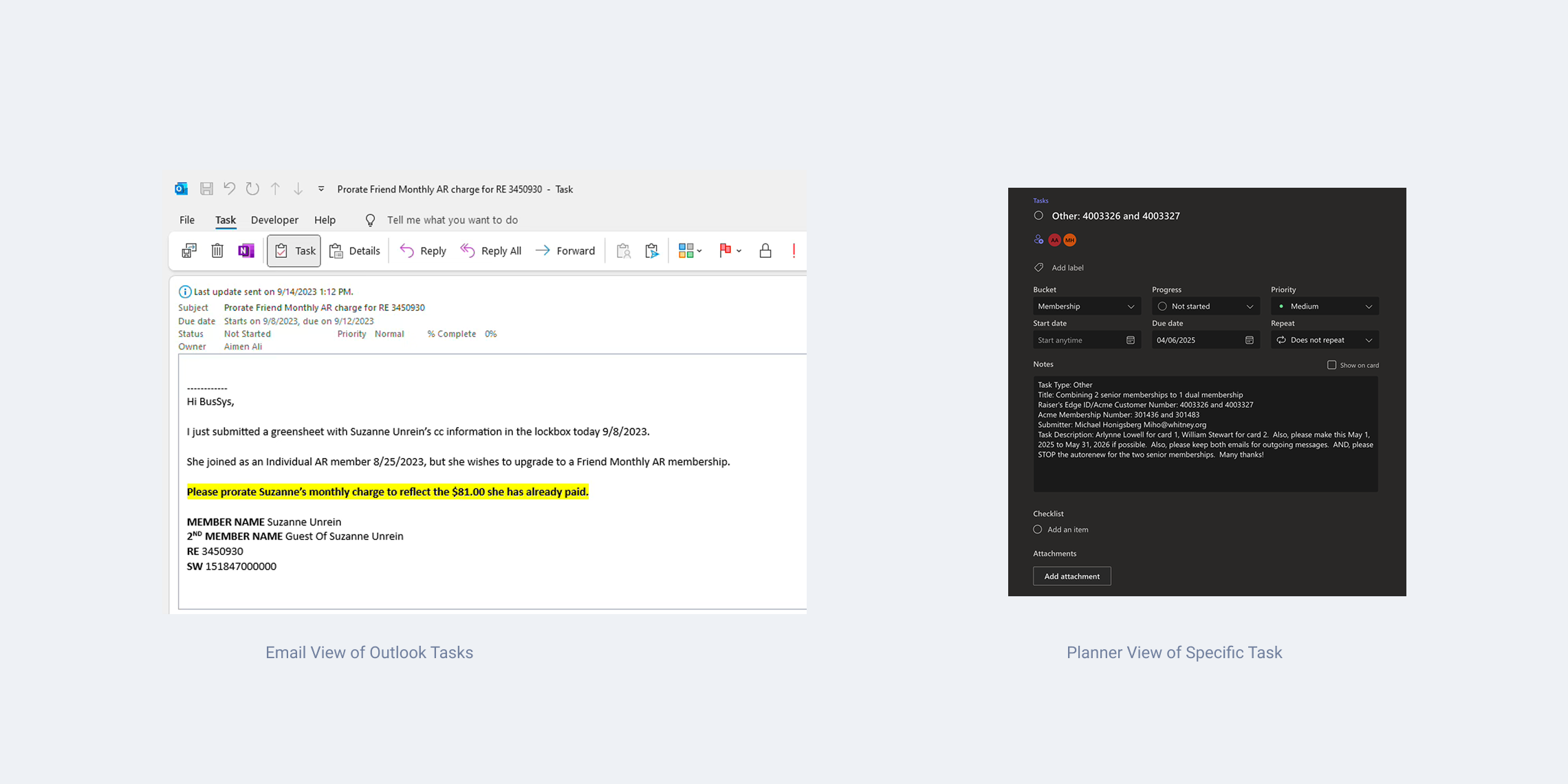Click the Assign Task clipboard-person icon
This screenshot has width=1568, height=784.
point(623,250)
